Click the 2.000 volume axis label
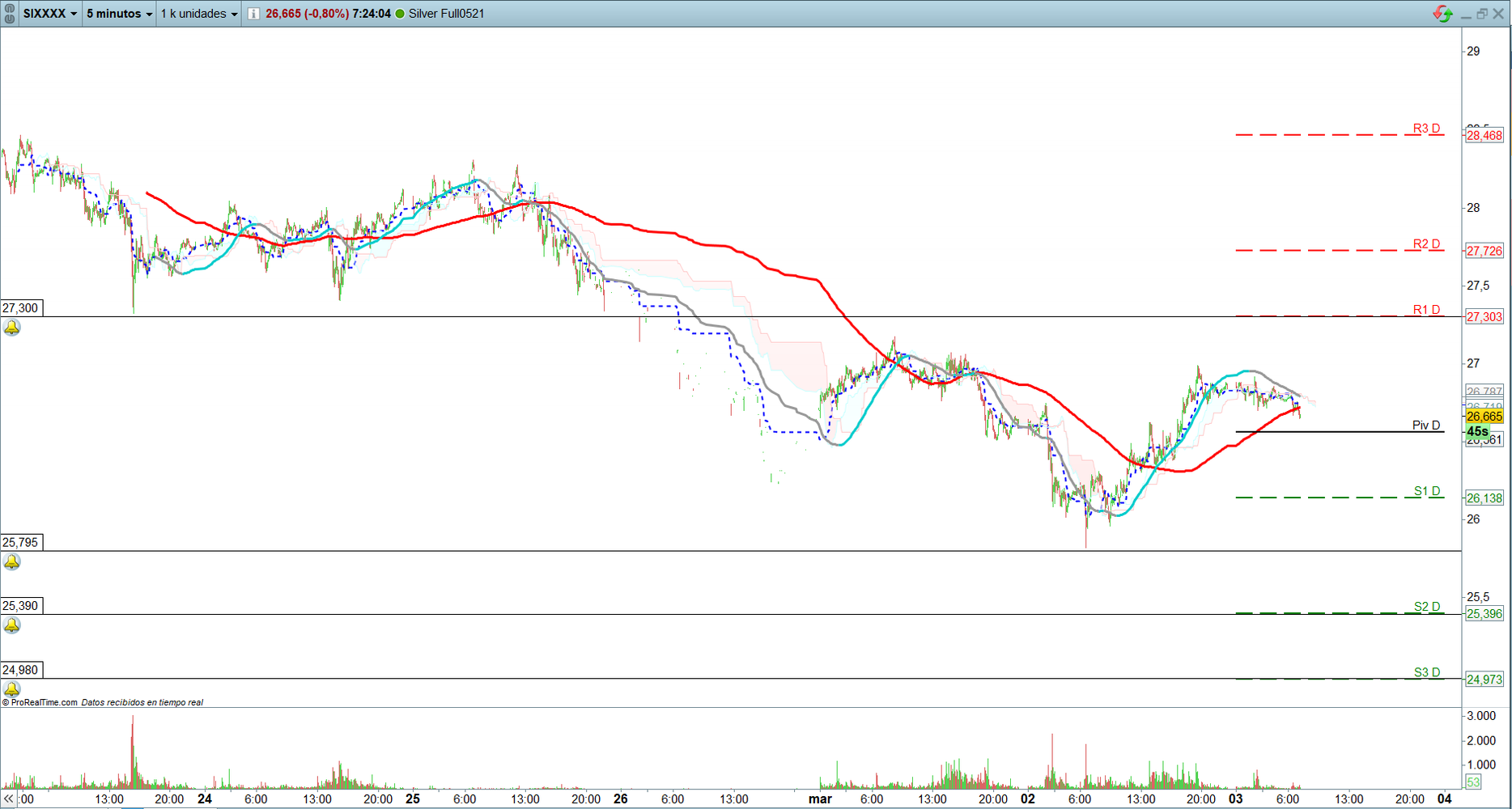The height and width of the screenshot is (809, 1512). [1481, 740]
